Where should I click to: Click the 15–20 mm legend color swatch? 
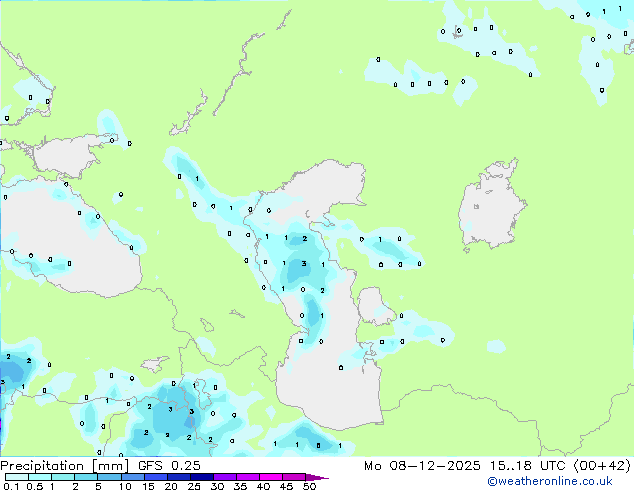pyautogui.click(x=156, y=477)
